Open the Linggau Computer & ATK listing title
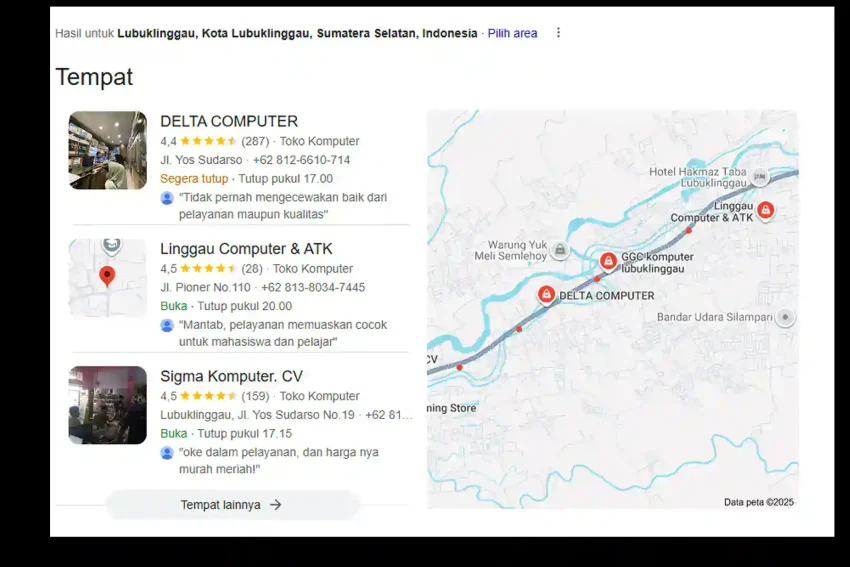This screenshot has width=850, height=567. click(x=246, y=248)
